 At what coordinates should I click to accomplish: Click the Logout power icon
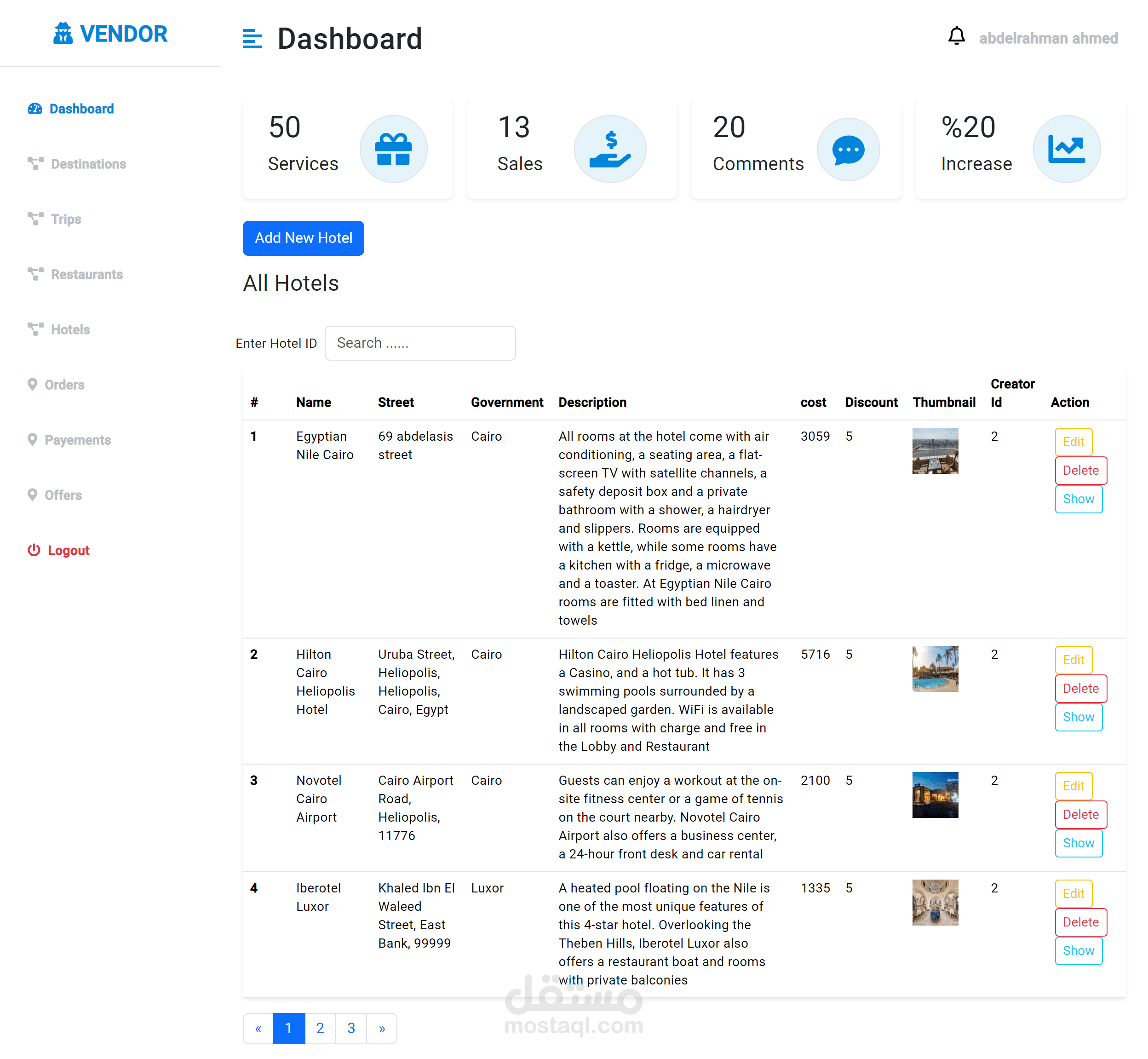coord(34,550)
